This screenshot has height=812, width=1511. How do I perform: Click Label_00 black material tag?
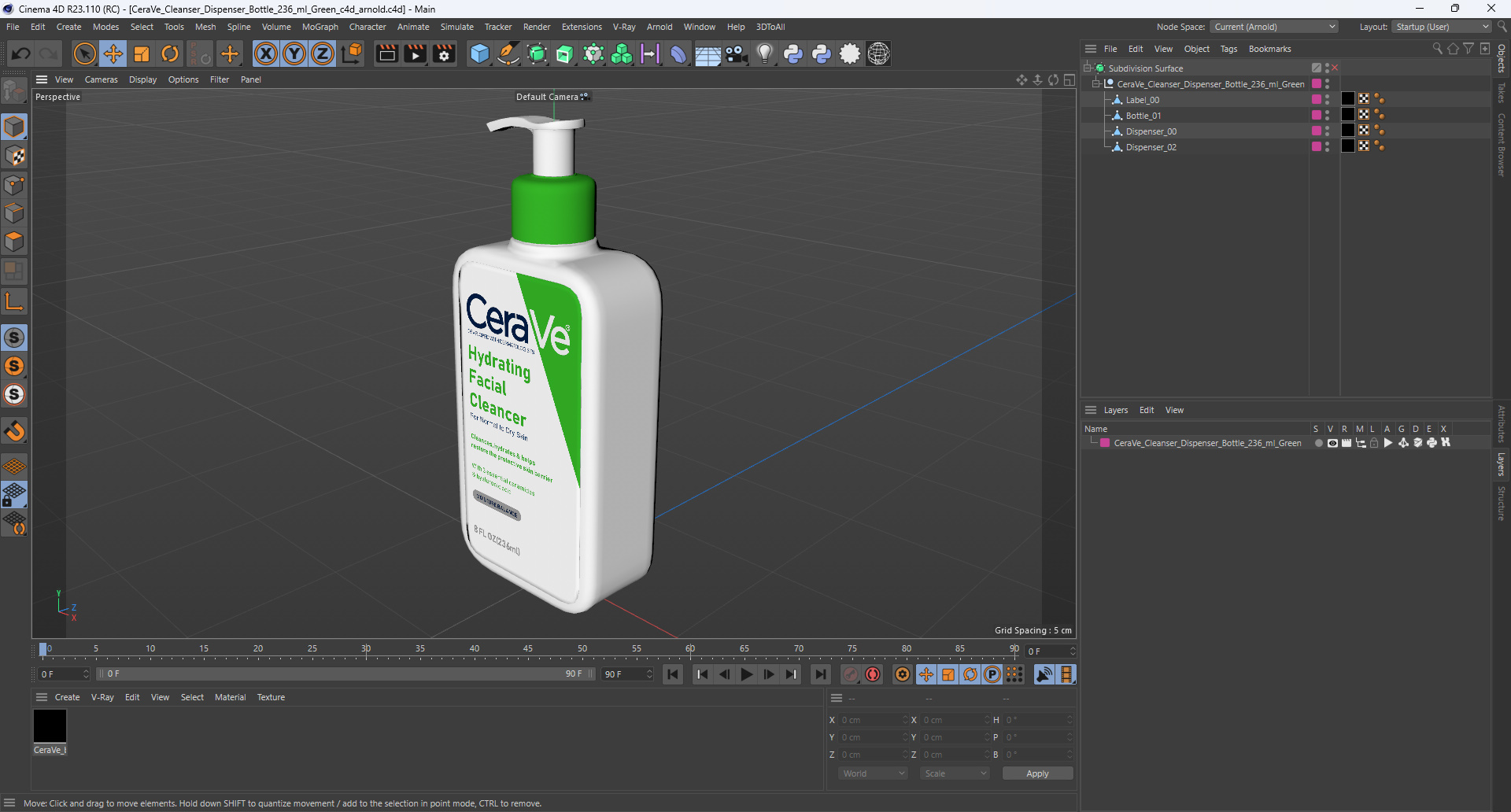point(1348,99)
